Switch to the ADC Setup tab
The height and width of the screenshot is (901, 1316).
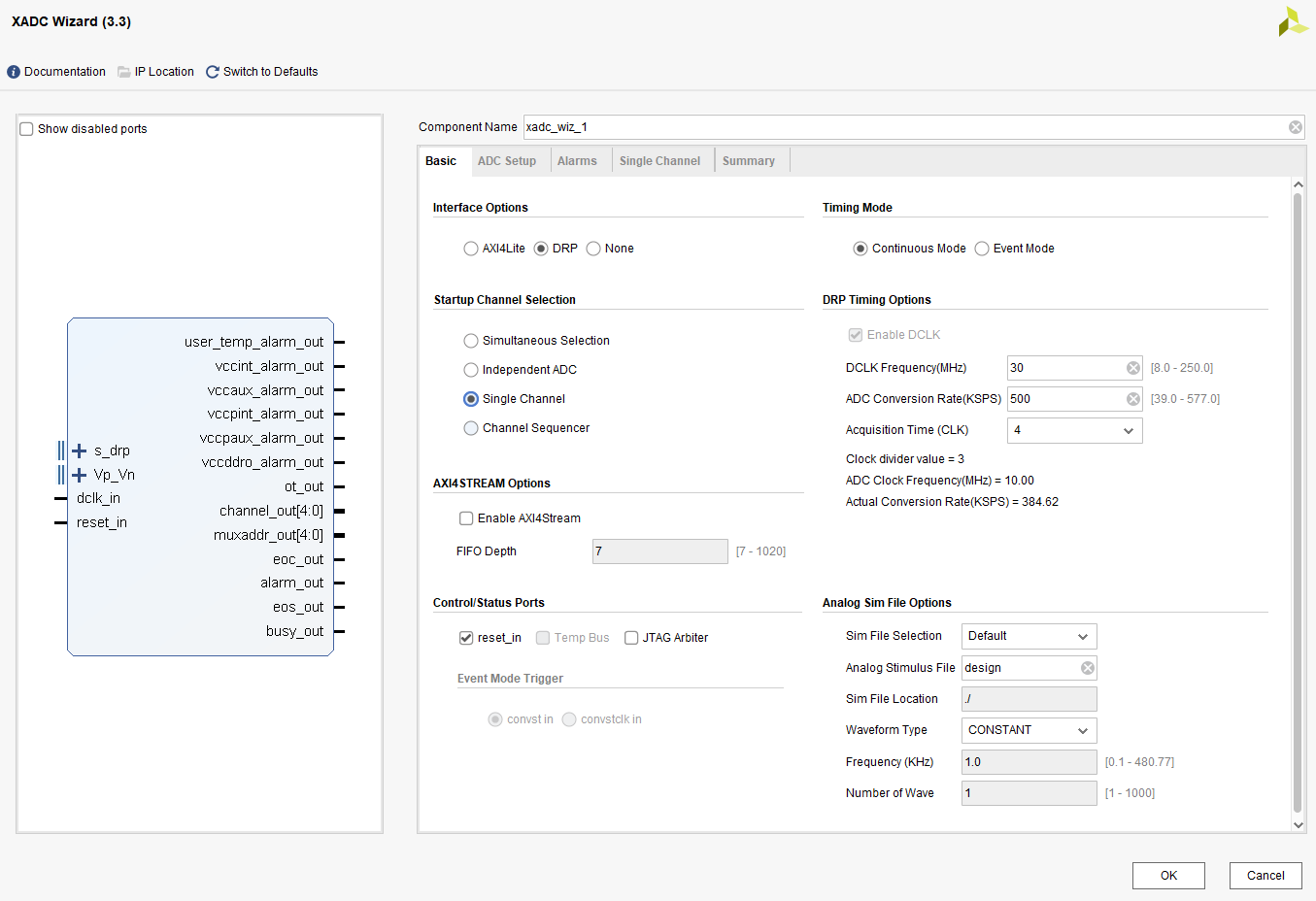(506, 161)
